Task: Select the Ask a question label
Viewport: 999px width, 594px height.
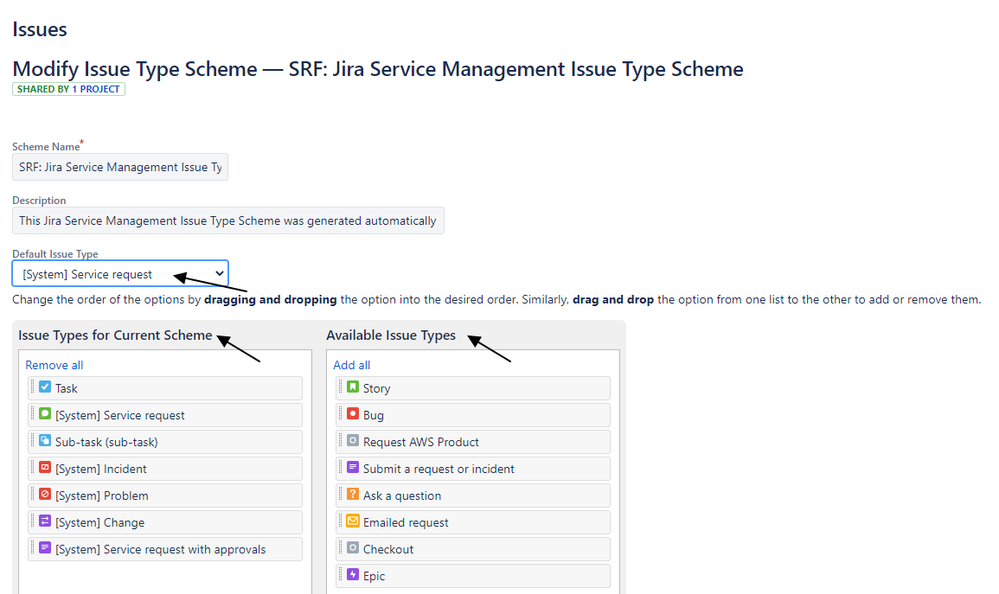Action: [x=402, y=496]
